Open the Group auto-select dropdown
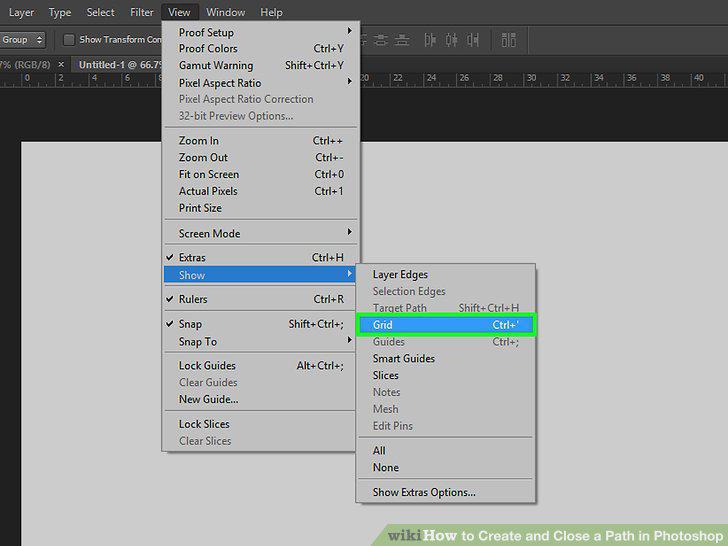Viewport: 728px width, 546px height. tap(22, 40)
